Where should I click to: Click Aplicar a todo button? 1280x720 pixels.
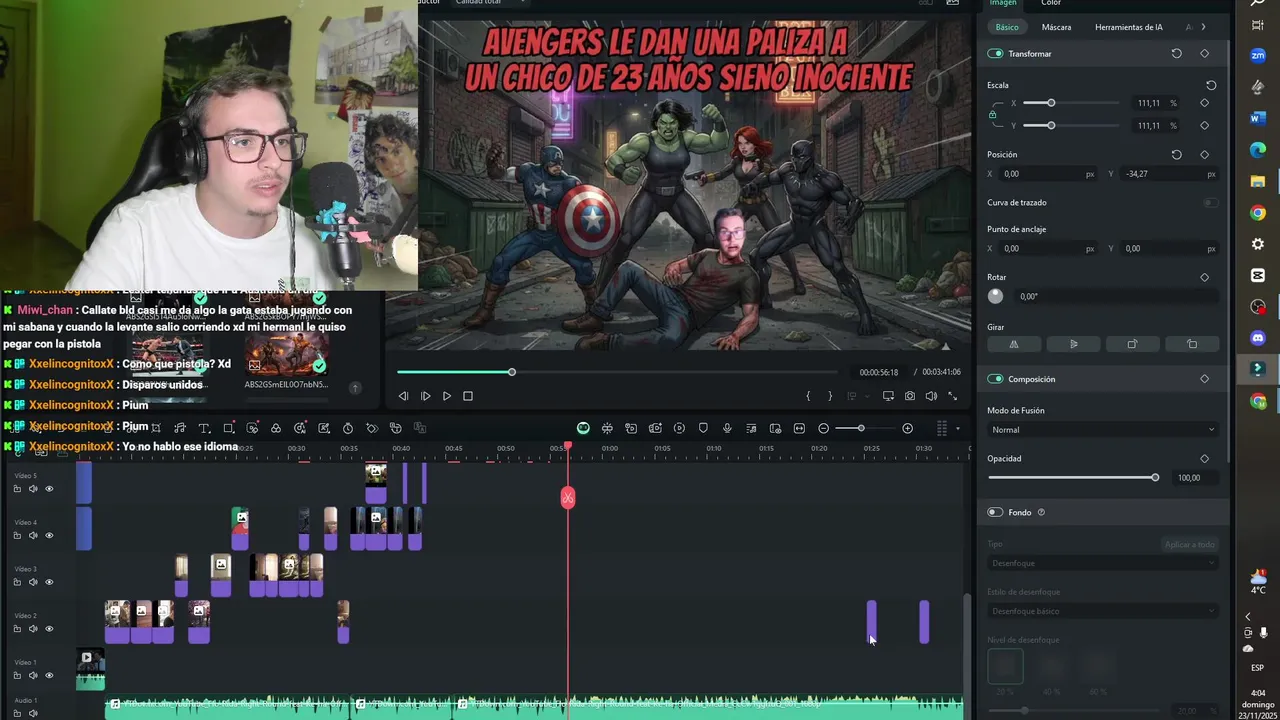click(1190, 544)
